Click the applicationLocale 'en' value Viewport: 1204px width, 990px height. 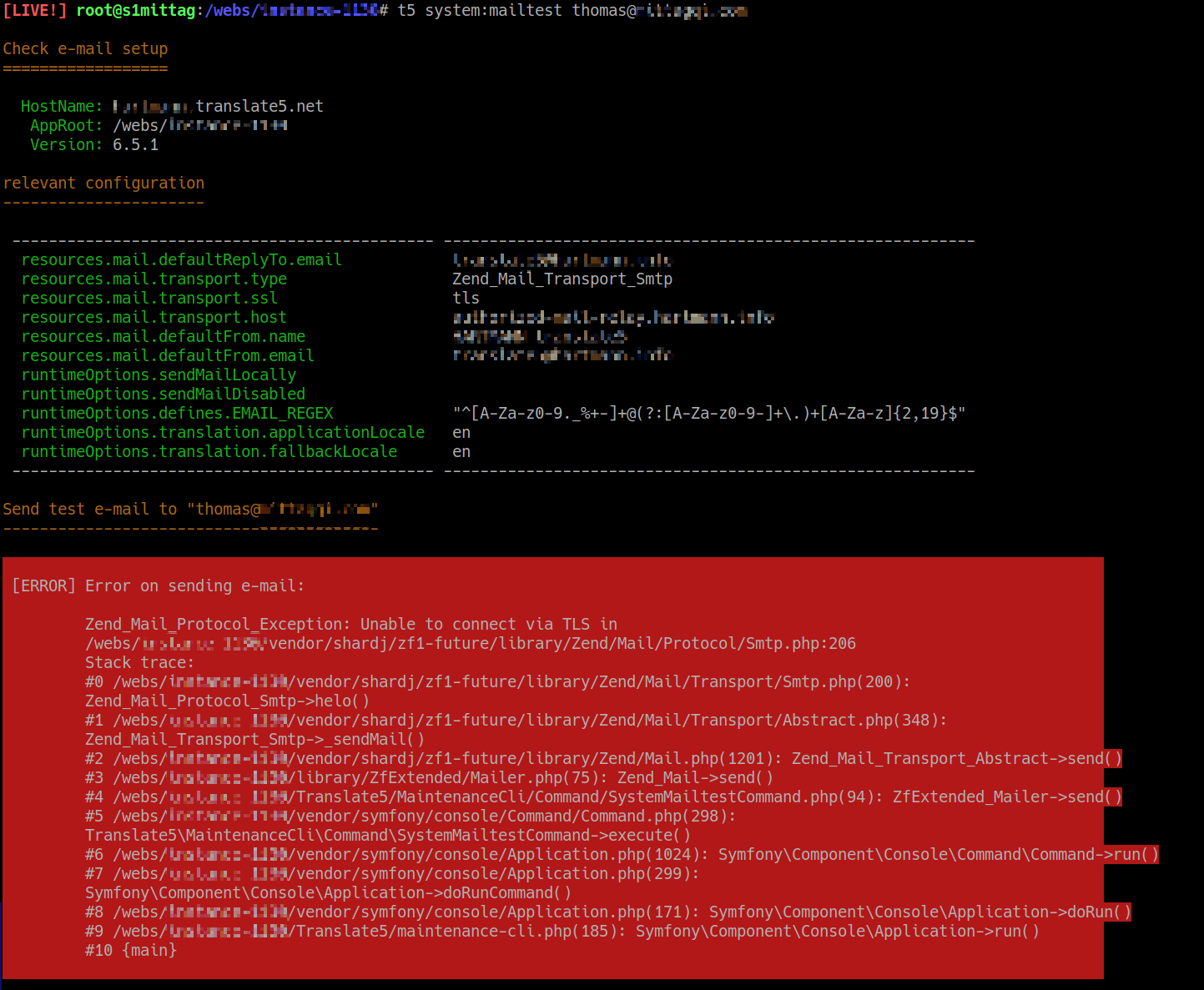461,432
